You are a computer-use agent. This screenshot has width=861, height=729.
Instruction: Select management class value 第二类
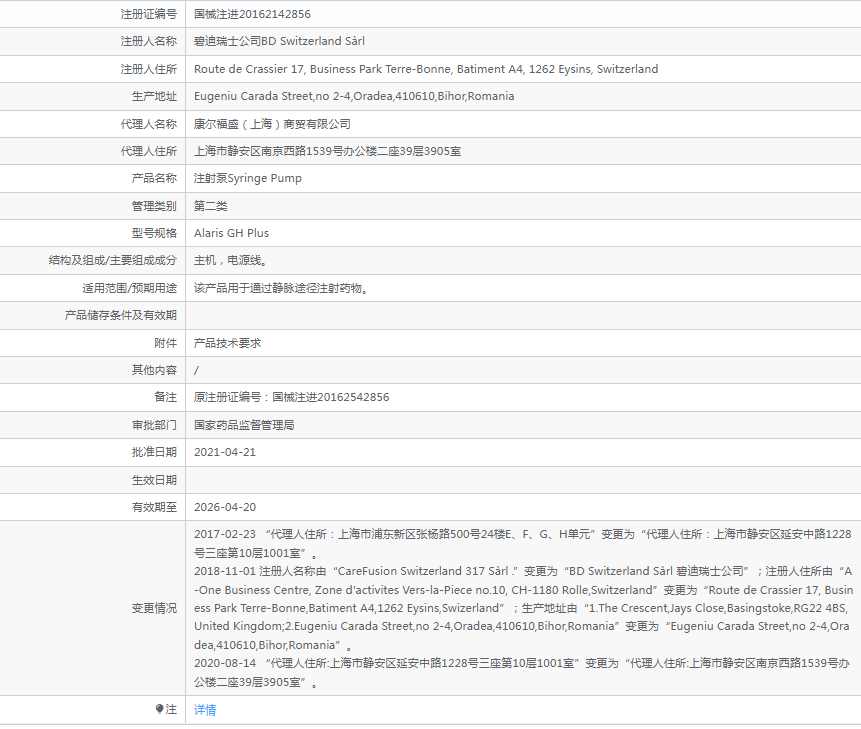coord(210,206)
